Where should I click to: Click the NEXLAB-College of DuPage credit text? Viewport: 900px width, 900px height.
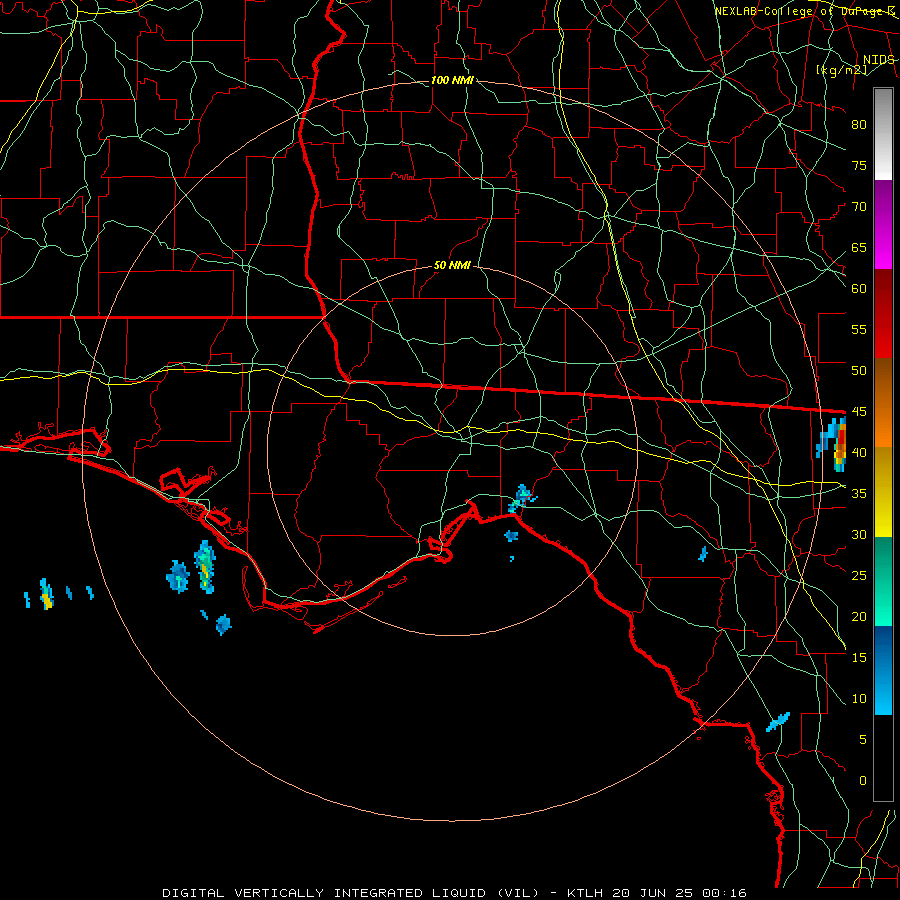tap(805, 11)
